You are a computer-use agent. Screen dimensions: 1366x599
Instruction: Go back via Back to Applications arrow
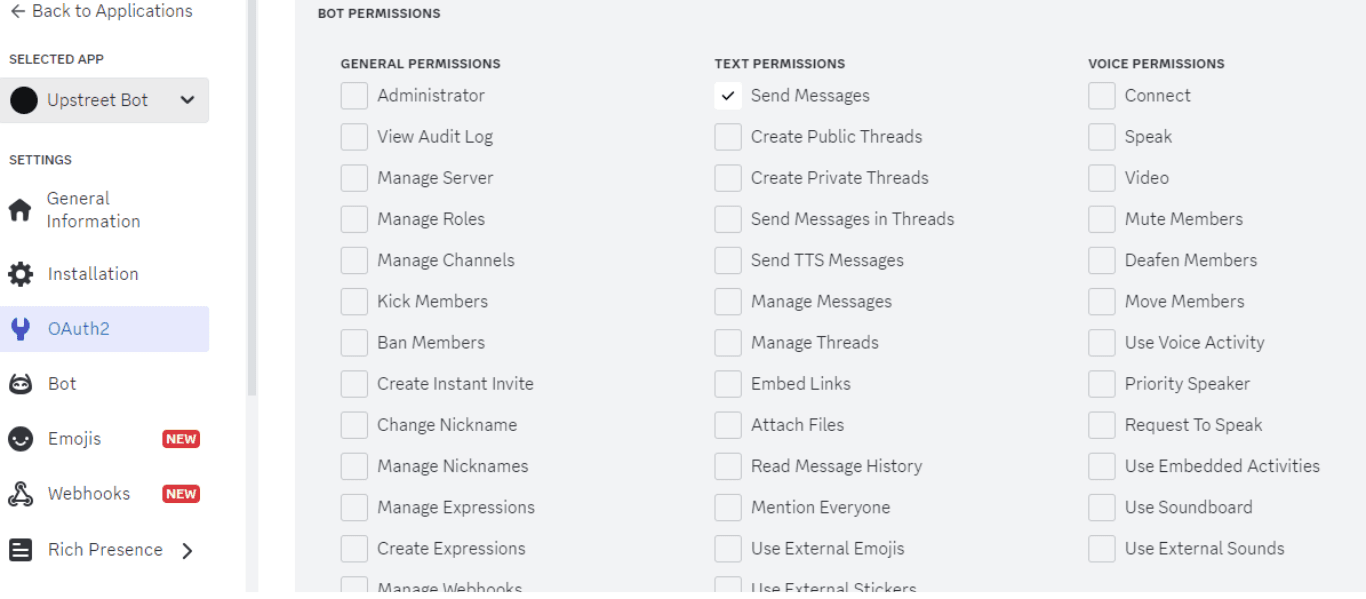[18, 11]
